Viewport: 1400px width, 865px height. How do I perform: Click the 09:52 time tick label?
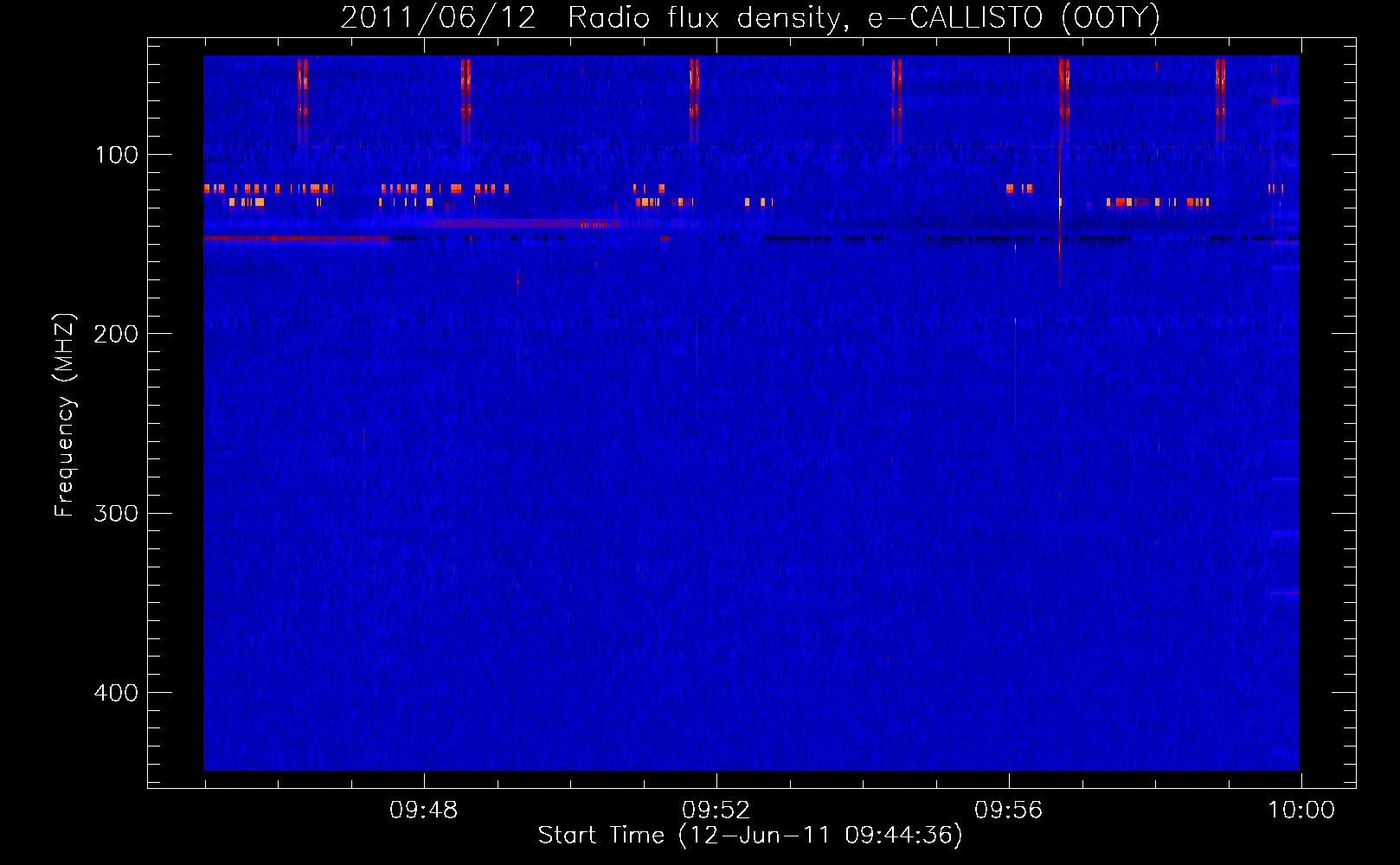(716, 811)
